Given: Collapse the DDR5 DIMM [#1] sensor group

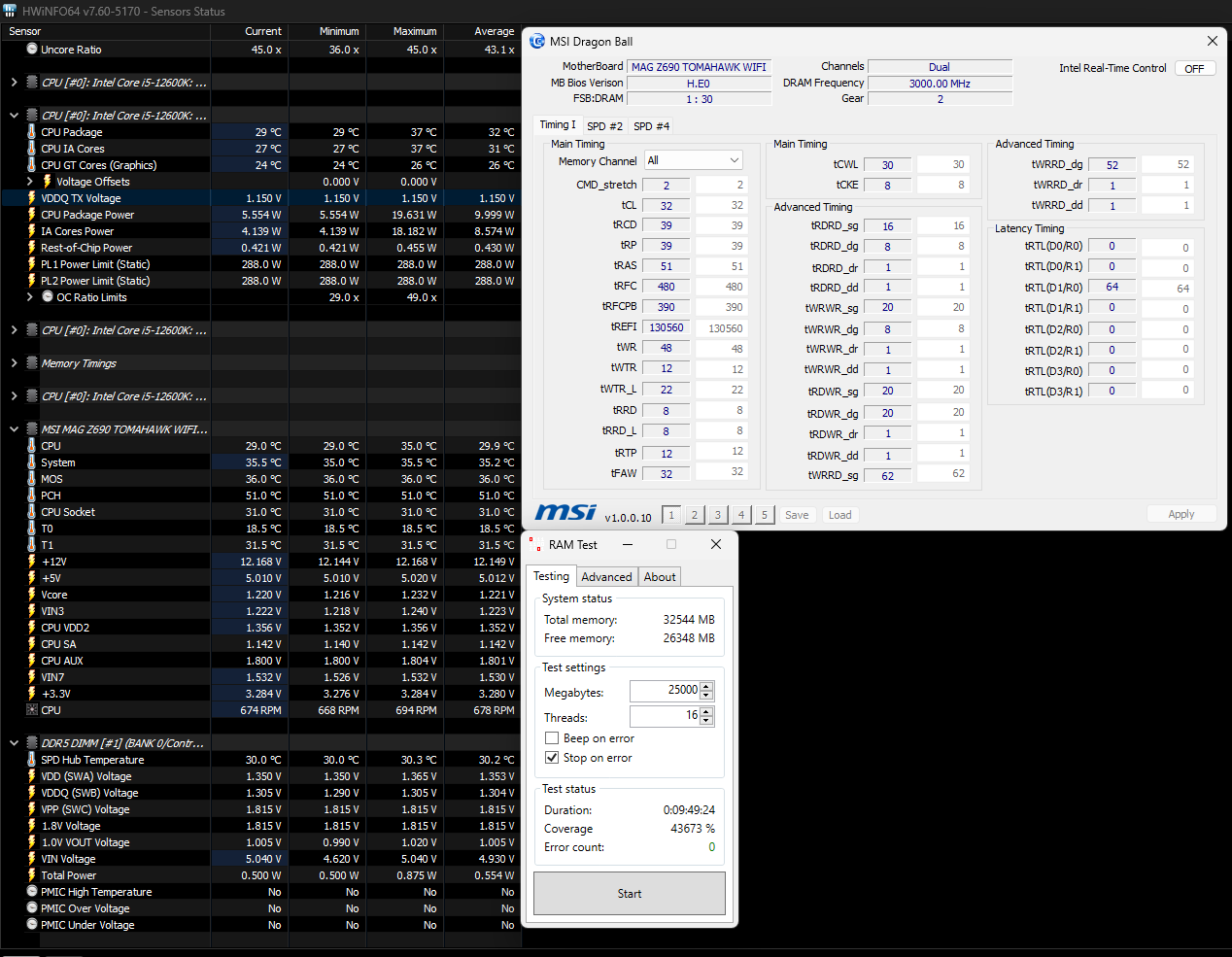Looking at the screenshot, I should (14, 742).
